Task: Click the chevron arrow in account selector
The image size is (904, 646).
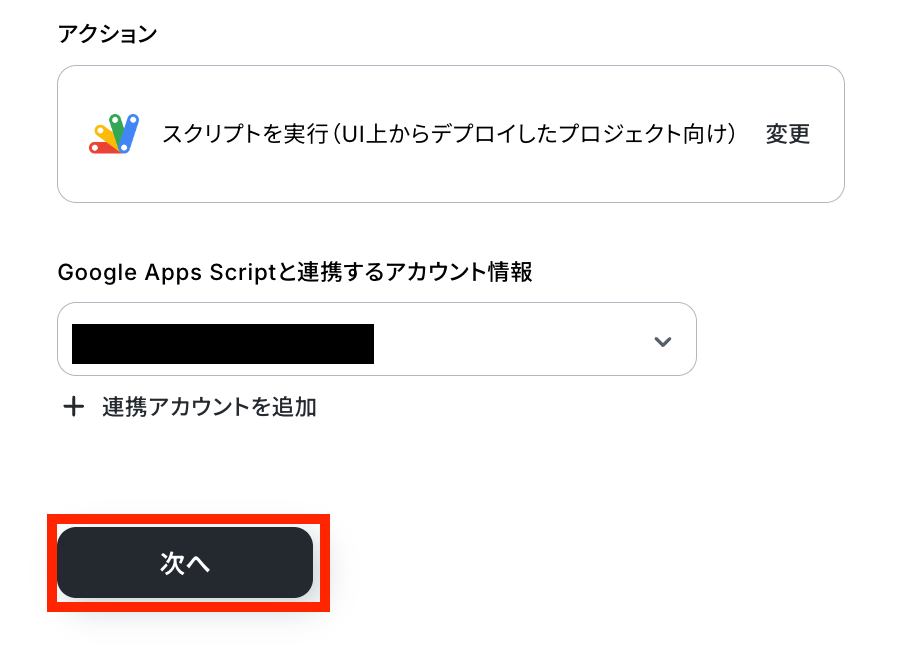Action: (x=662, y=341)
